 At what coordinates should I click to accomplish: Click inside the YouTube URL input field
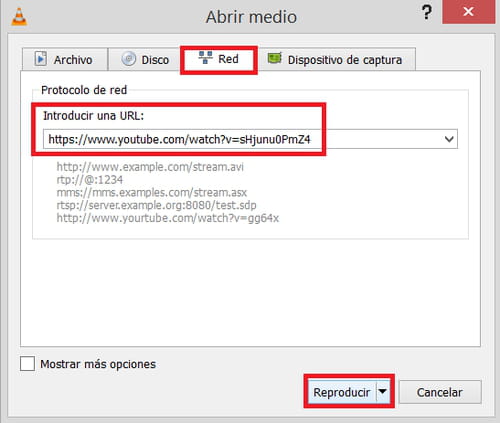(x=250, y=139)
